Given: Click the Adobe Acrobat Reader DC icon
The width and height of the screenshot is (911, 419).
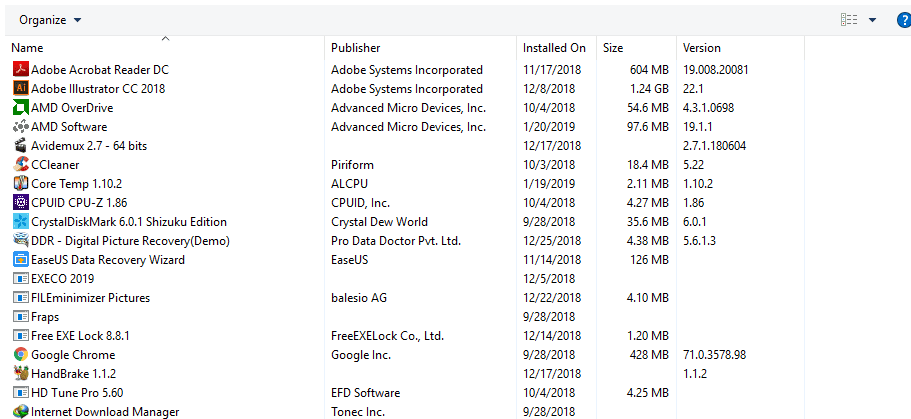Looking at the screenshot, I should coord(21,70).
